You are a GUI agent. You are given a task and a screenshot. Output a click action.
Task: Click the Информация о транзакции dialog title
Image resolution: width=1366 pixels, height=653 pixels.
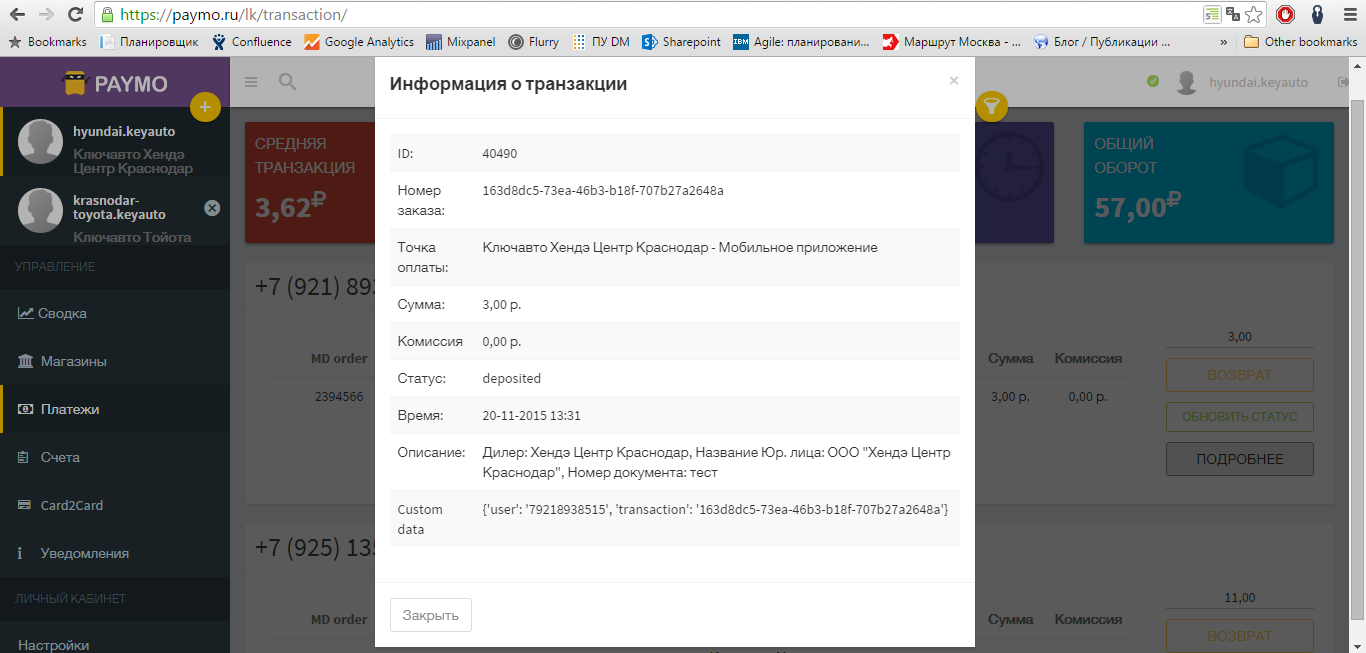pyautogui.click(x=508, y=84)
